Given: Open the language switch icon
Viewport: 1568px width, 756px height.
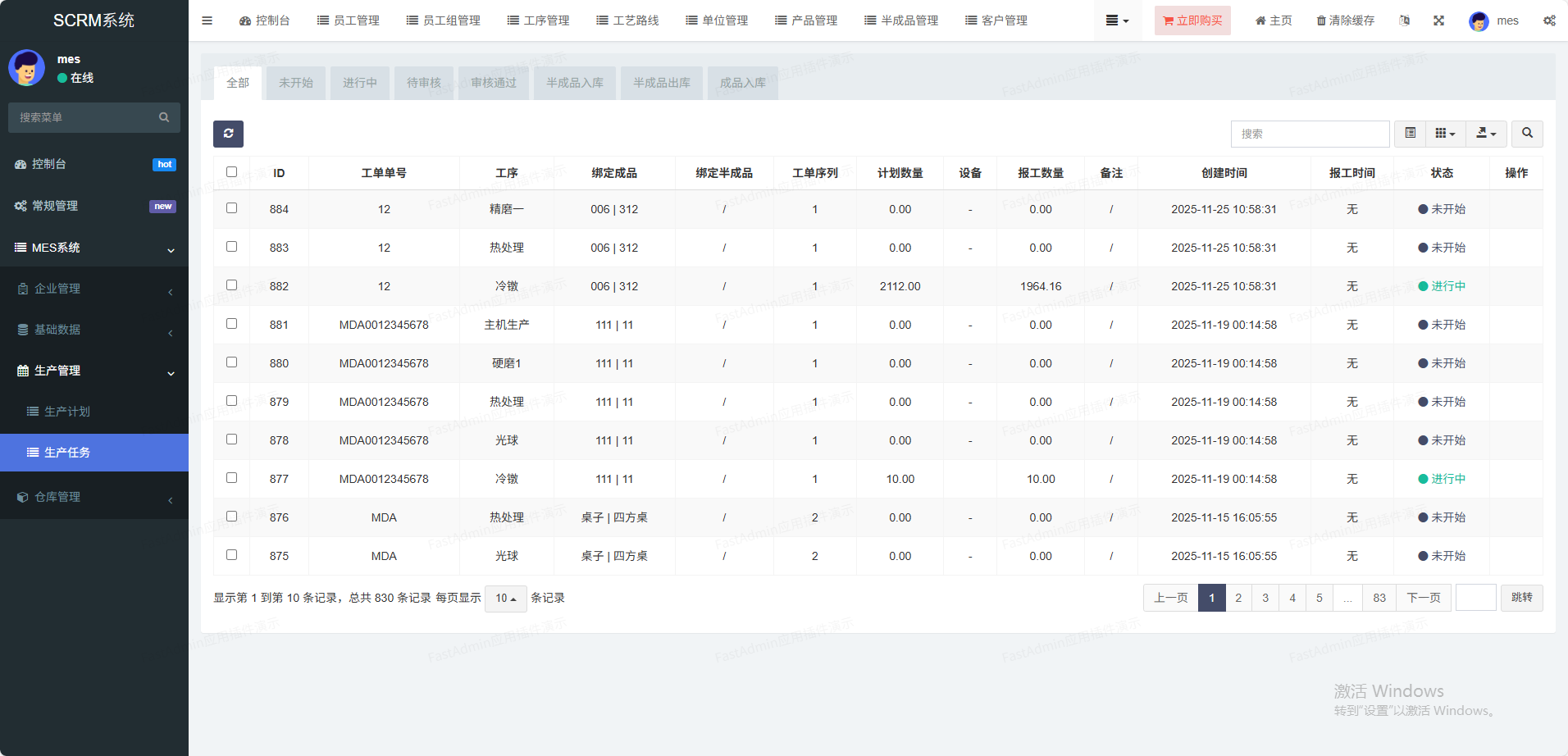Looking at the screenshot, I should coord(1404,20).
